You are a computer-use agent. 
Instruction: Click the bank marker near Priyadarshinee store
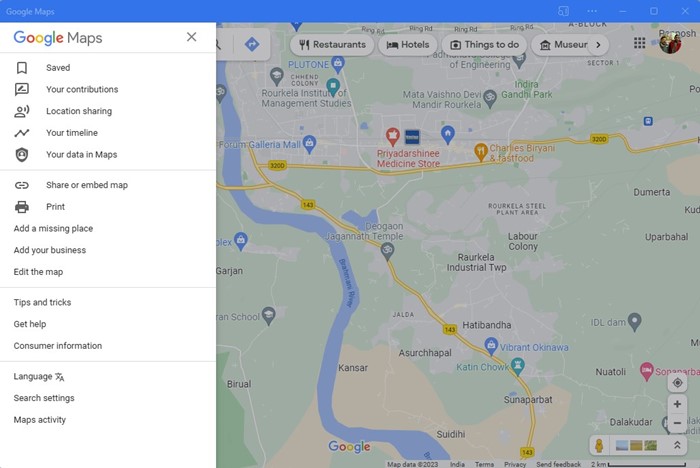pos(412,137)
